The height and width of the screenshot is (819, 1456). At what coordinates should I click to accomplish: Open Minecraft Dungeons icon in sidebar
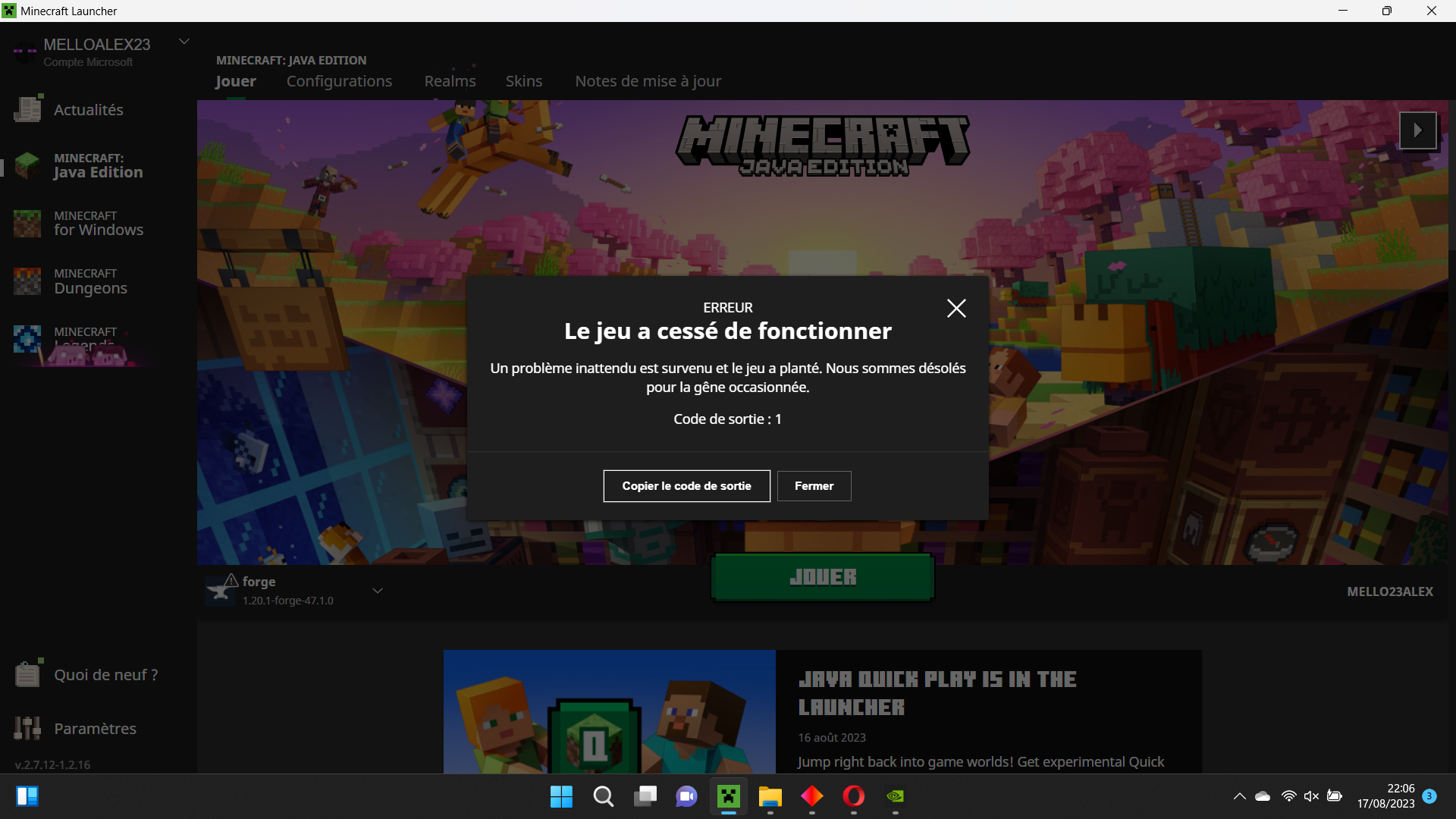pyautogui.click(x=27, y=281)
